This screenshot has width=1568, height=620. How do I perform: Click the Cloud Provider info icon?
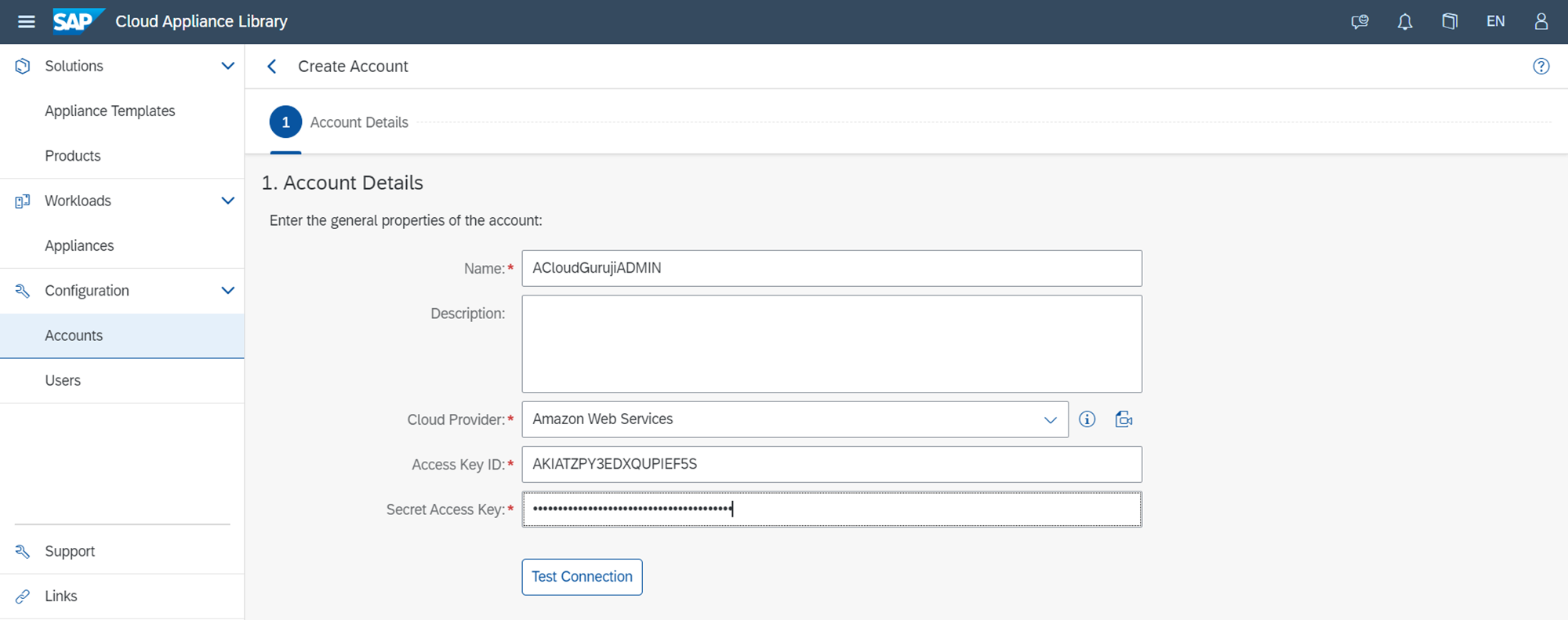(1087, 419)
